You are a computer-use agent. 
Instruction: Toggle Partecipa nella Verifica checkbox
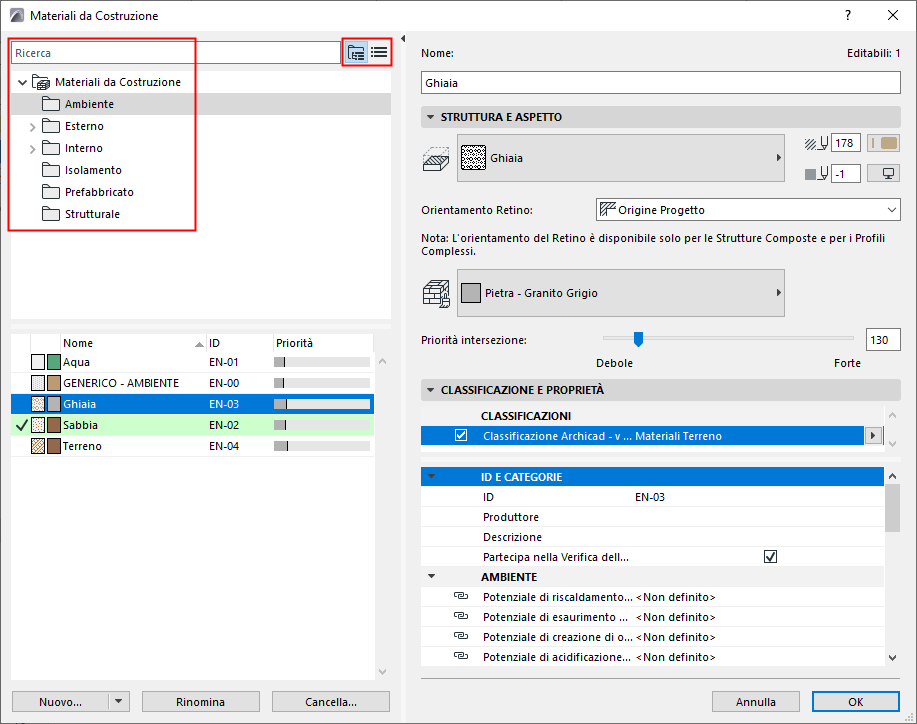coord(770,557)
